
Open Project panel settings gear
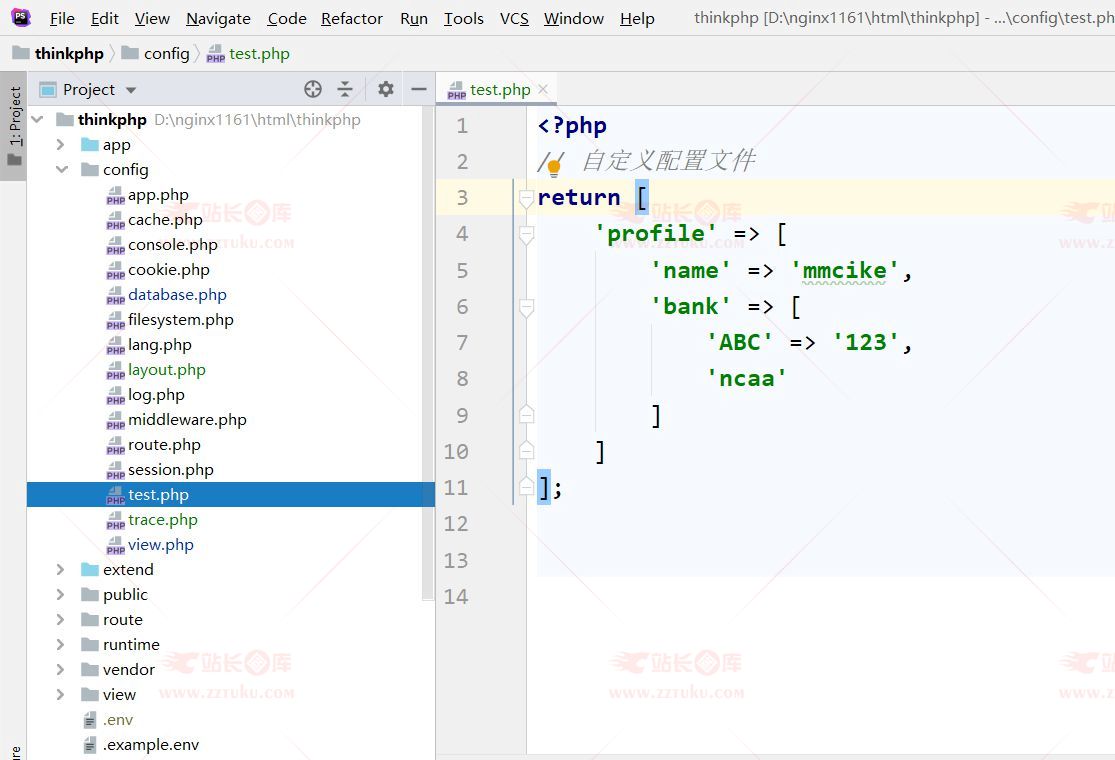[386, 89]
